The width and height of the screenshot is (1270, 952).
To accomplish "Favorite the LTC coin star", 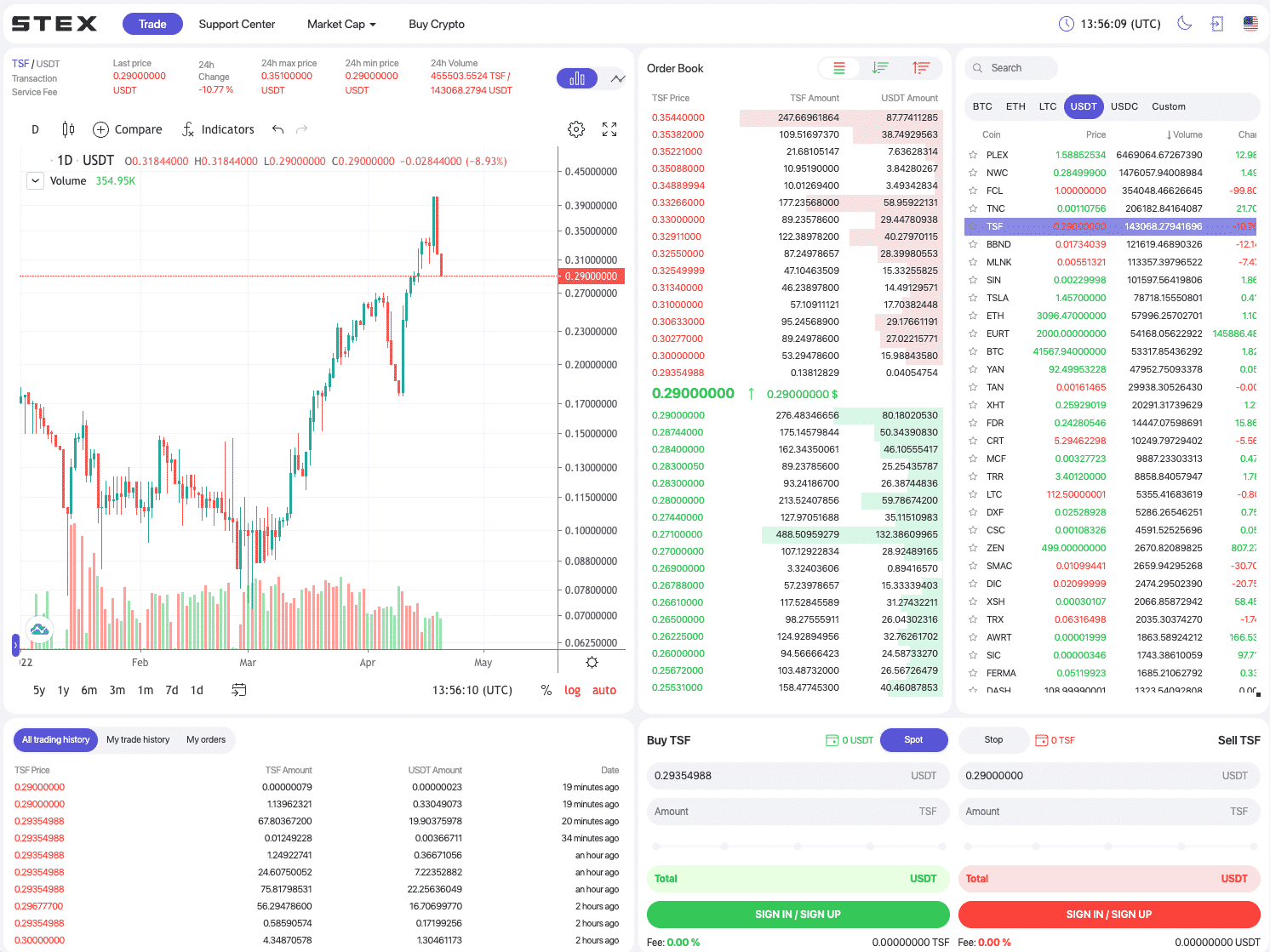I will 973,494.
